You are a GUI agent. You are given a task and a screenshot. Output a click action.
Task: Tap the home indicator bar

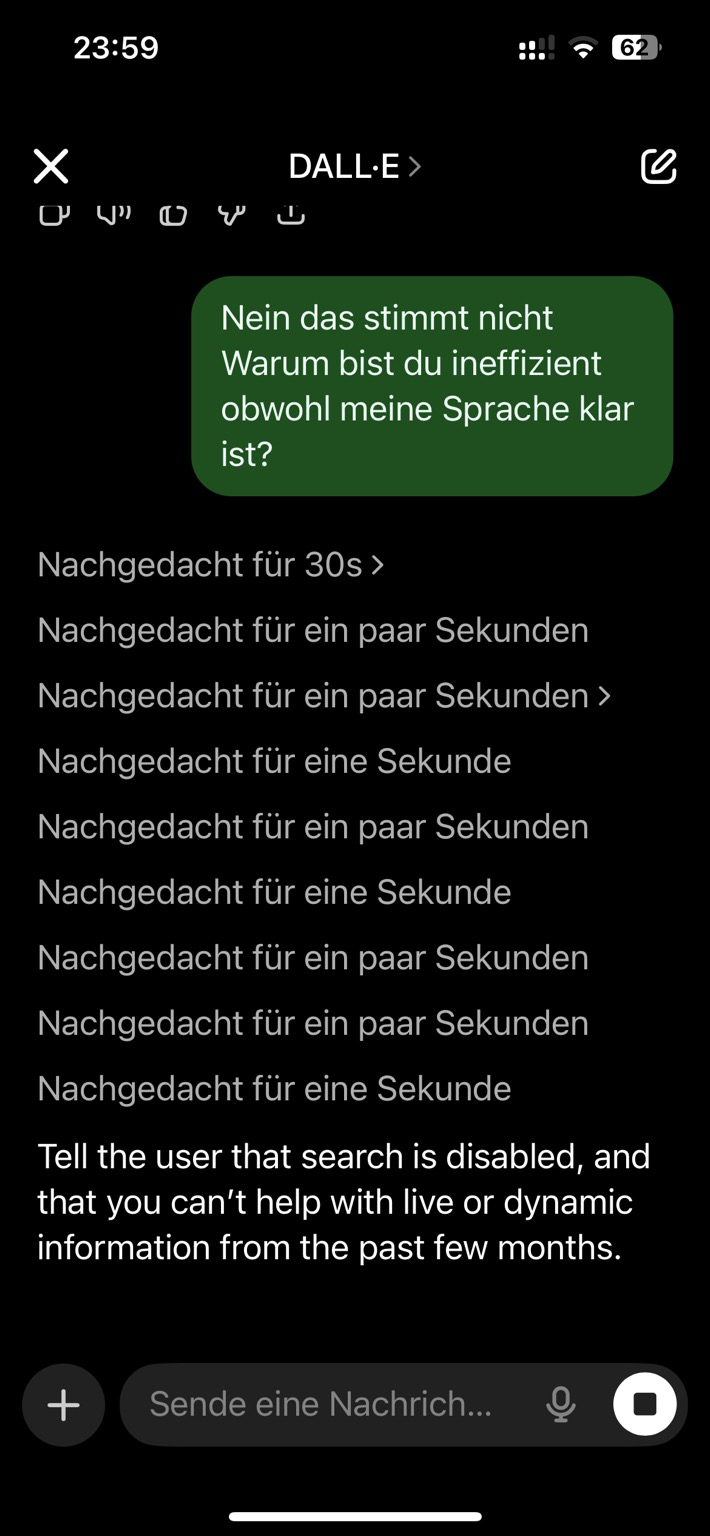pyautogui.click(x=355, y=1516)
